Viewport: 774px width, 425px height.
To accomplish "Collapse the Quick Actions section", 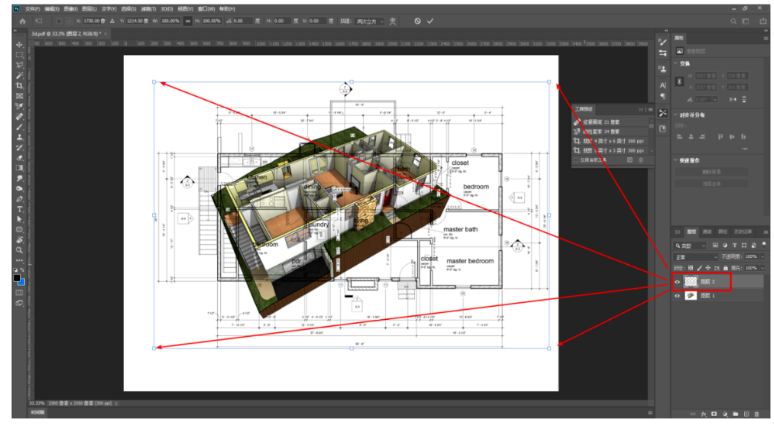I will pyautogui.click(x=676, y=160).
